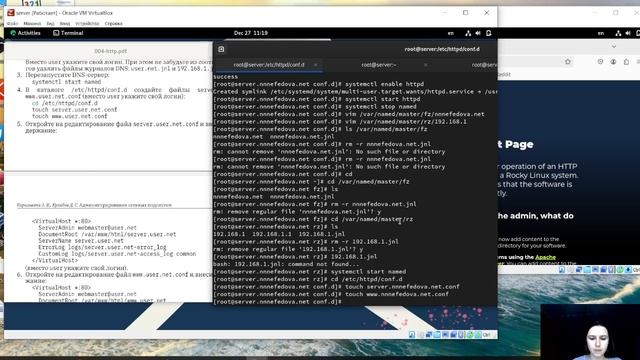Click the Ctrl host key indicator in server VM
Image resolution: width=640 pixels, height=360 pixels.
486,335
